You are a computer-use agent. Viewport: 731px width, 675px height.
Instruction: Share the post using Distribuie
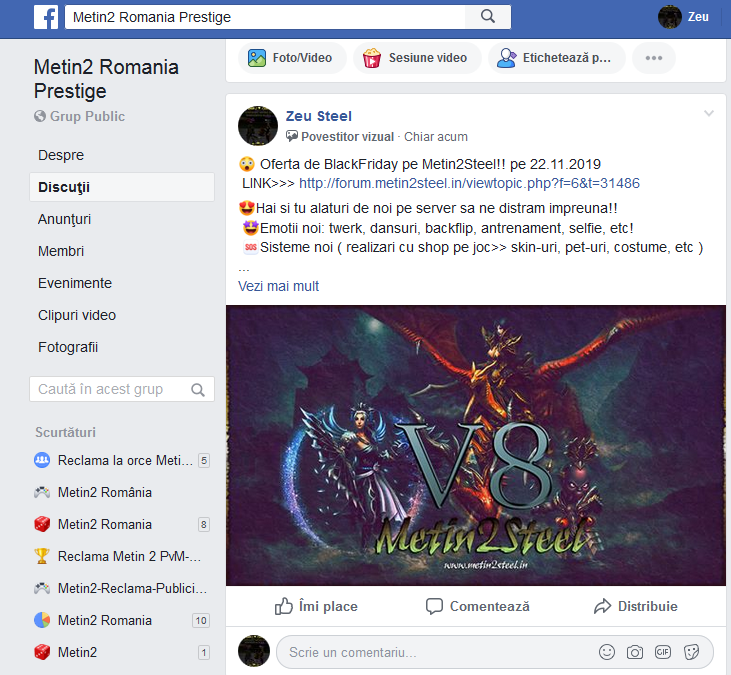(635, 606)
